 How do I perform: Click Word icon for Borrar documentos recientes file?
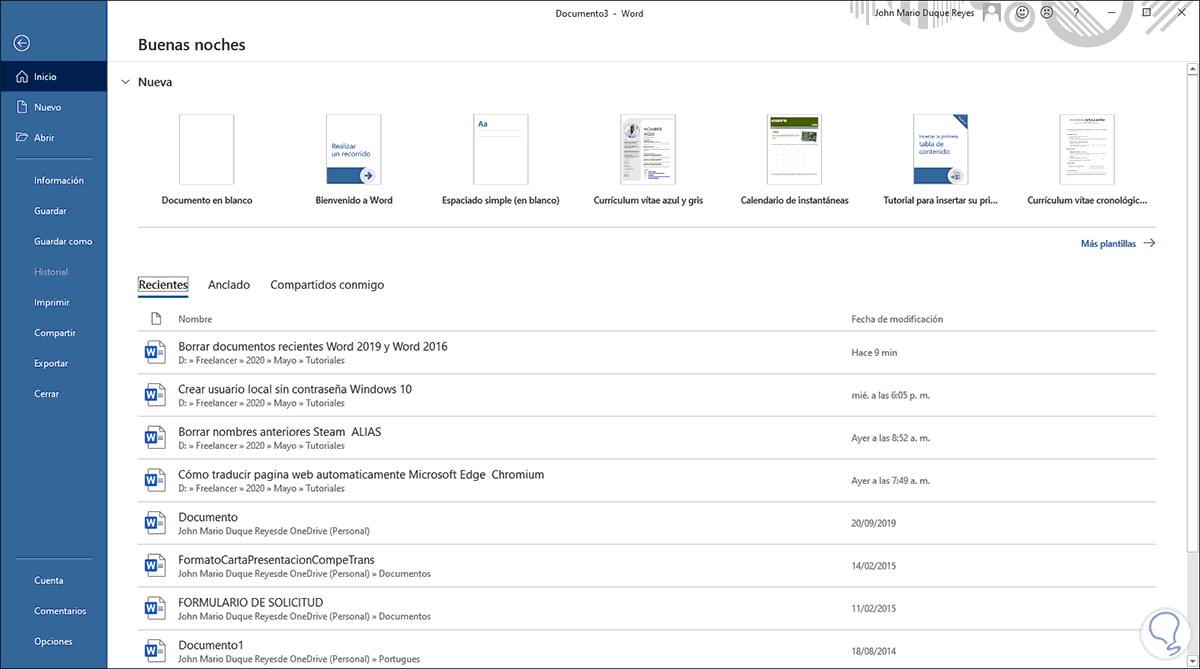[155, 352]
